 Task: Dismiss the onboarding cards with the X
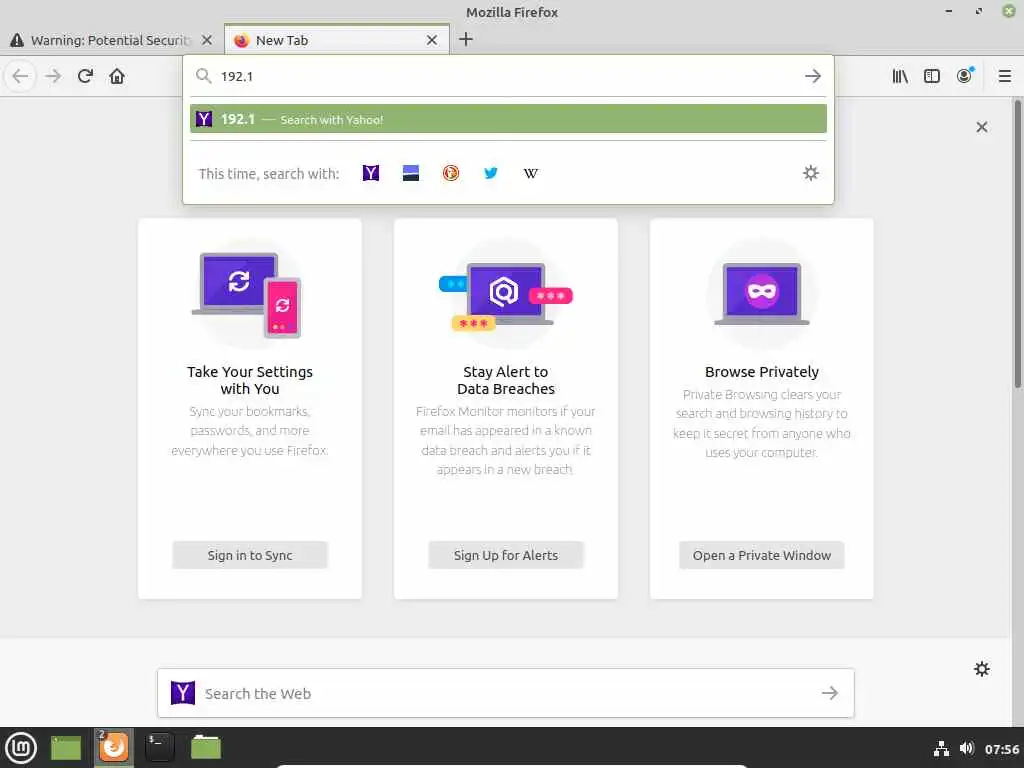click(982, 127)
